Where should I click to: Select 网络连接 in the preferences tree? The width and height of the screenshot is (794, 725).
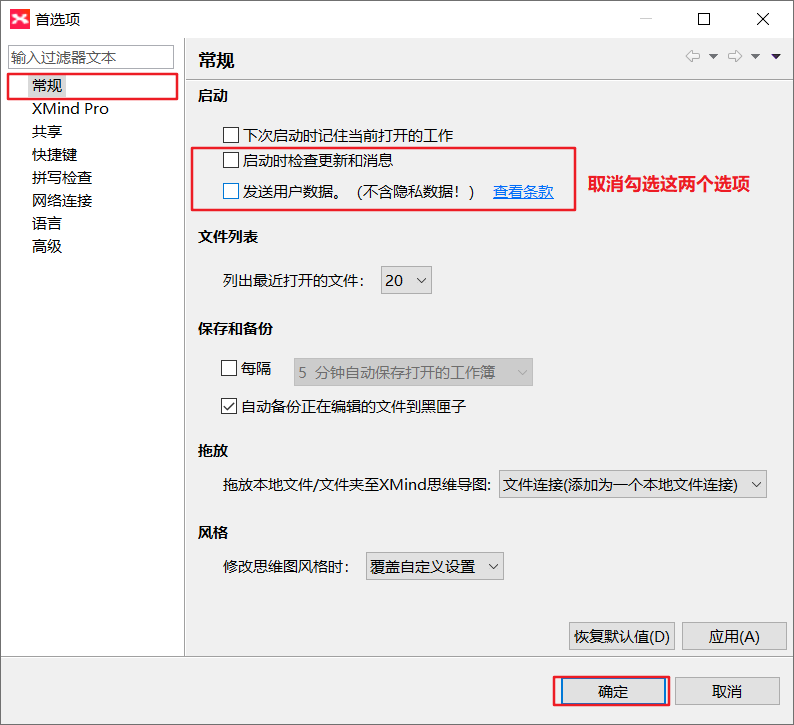coord(62,200)
